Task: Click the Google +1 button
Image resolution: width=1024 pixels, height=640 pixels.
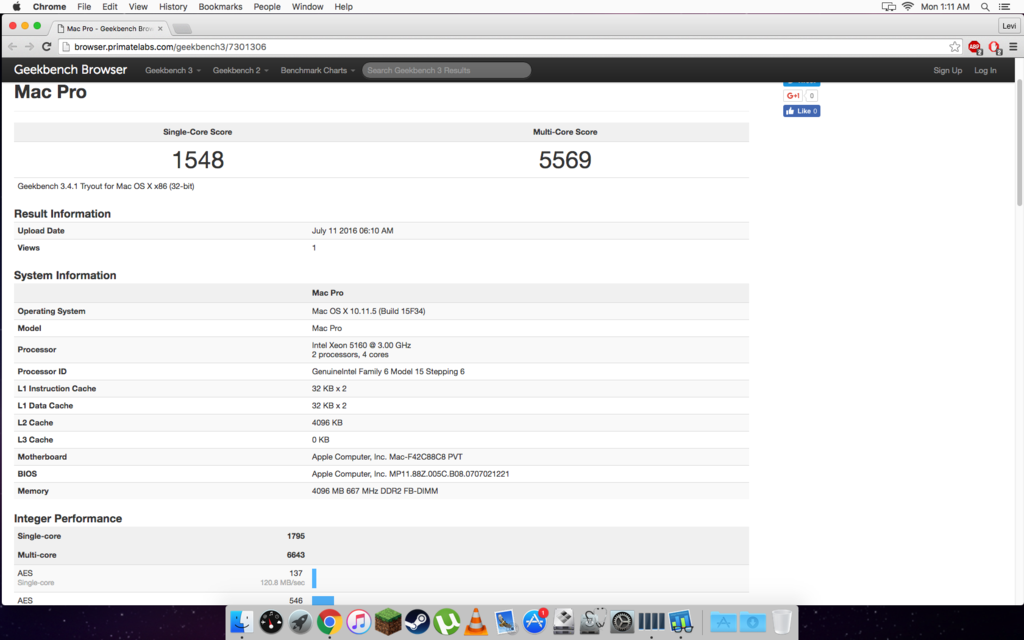Action: point(793,95)
